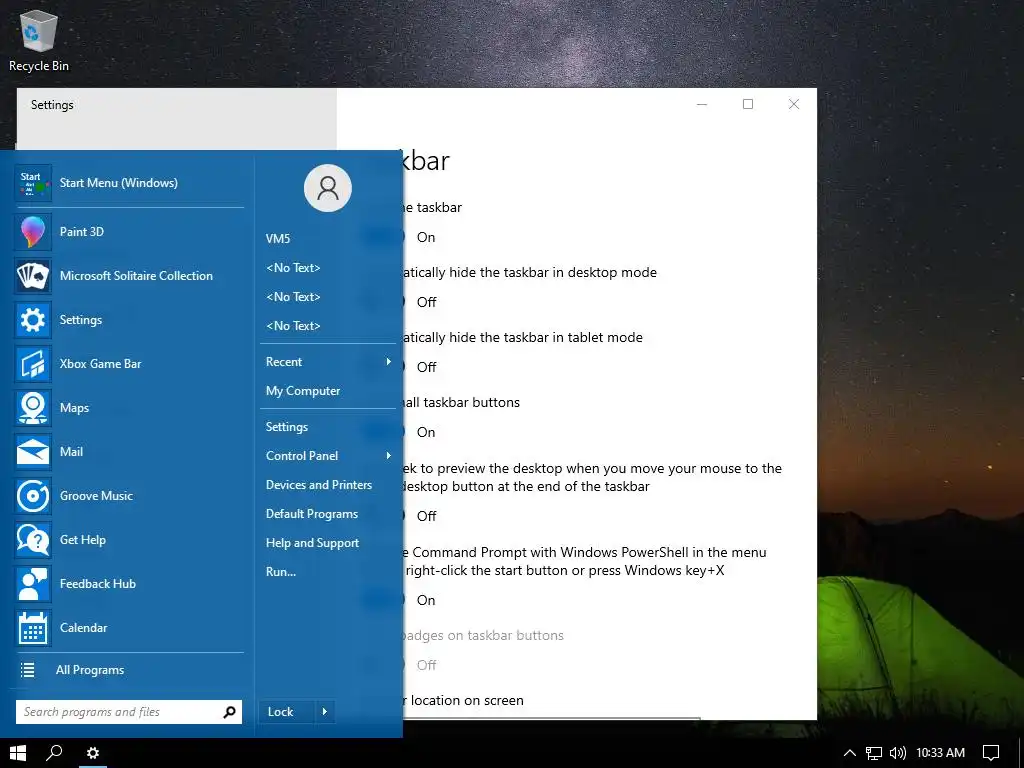Expand the Recent submenu arrow
The height and width of the screenshot is (768, 1024).
389,362
